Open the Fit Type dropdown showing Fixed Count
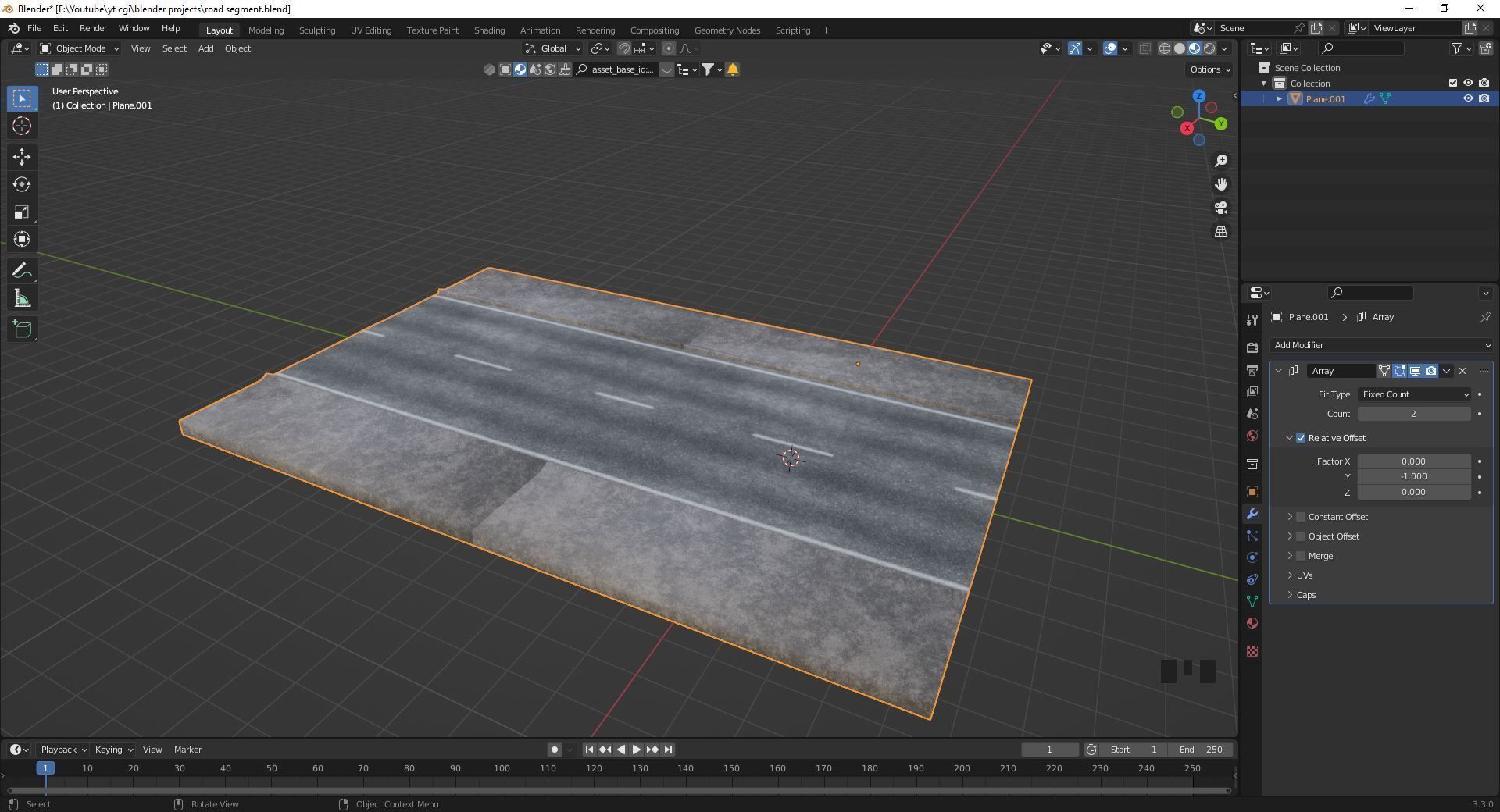 (1413, 394)
